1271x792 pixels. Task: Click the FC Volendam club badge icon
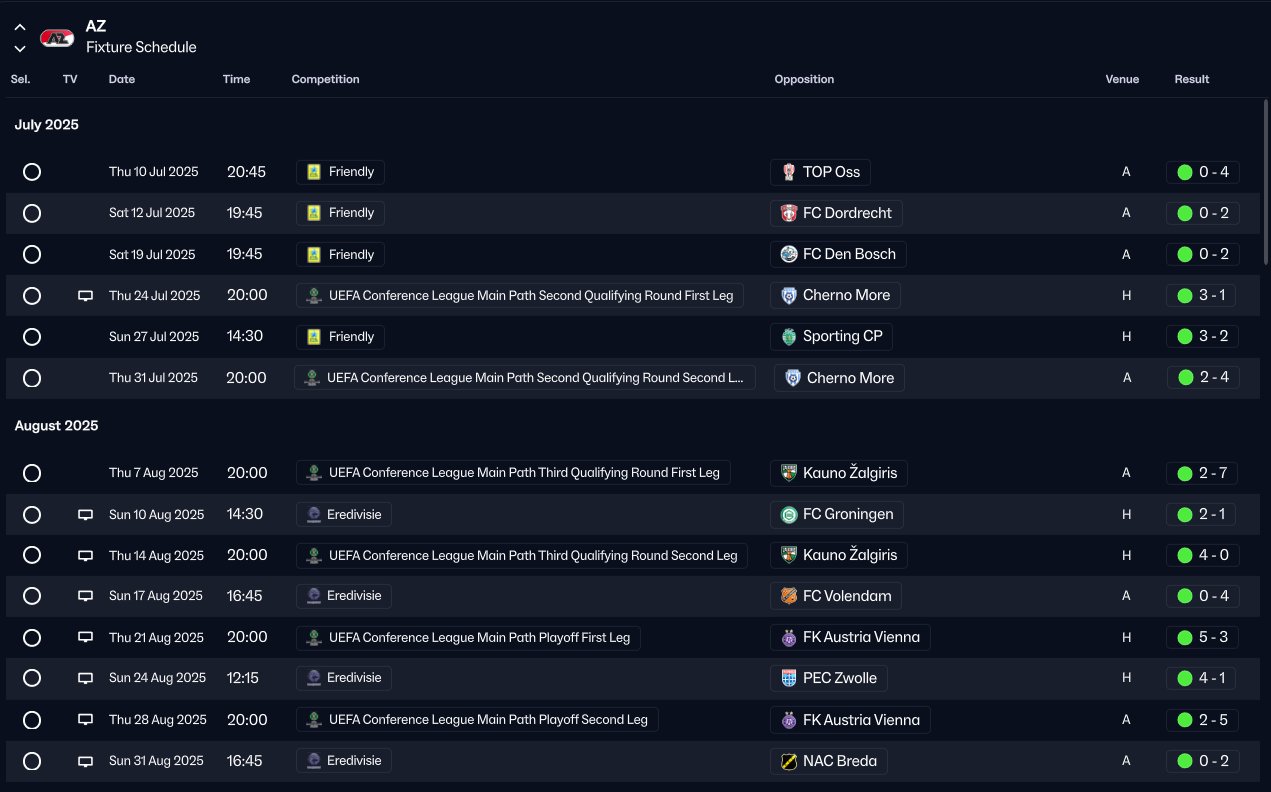click(789, 596)
